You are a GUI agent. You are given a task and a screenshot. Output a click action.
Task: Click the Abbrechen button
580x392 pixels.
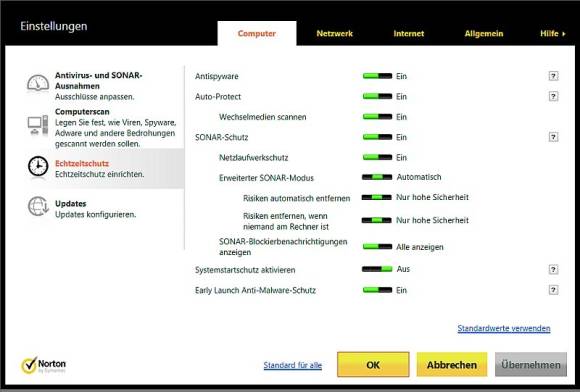pos(452,365)
